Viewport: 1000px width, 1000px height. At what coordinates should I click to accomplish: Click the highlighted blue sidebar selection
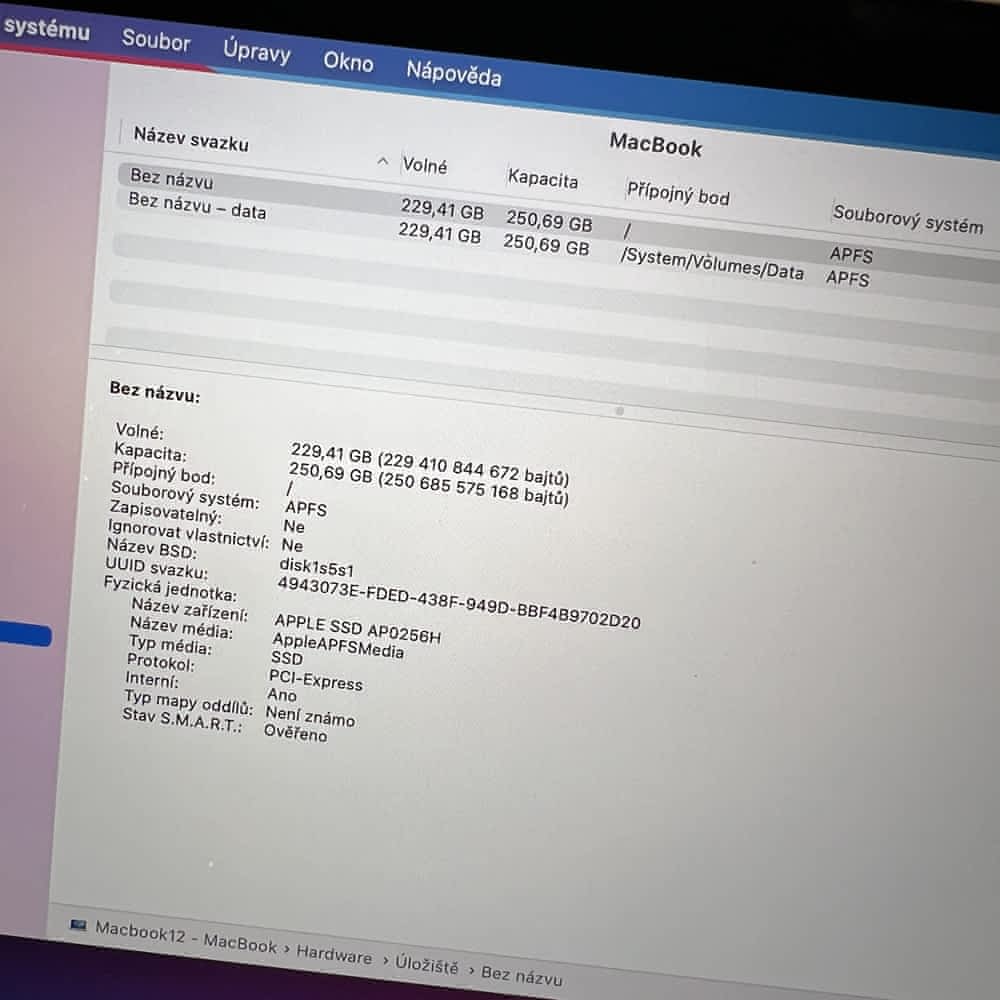click(26, 635)
